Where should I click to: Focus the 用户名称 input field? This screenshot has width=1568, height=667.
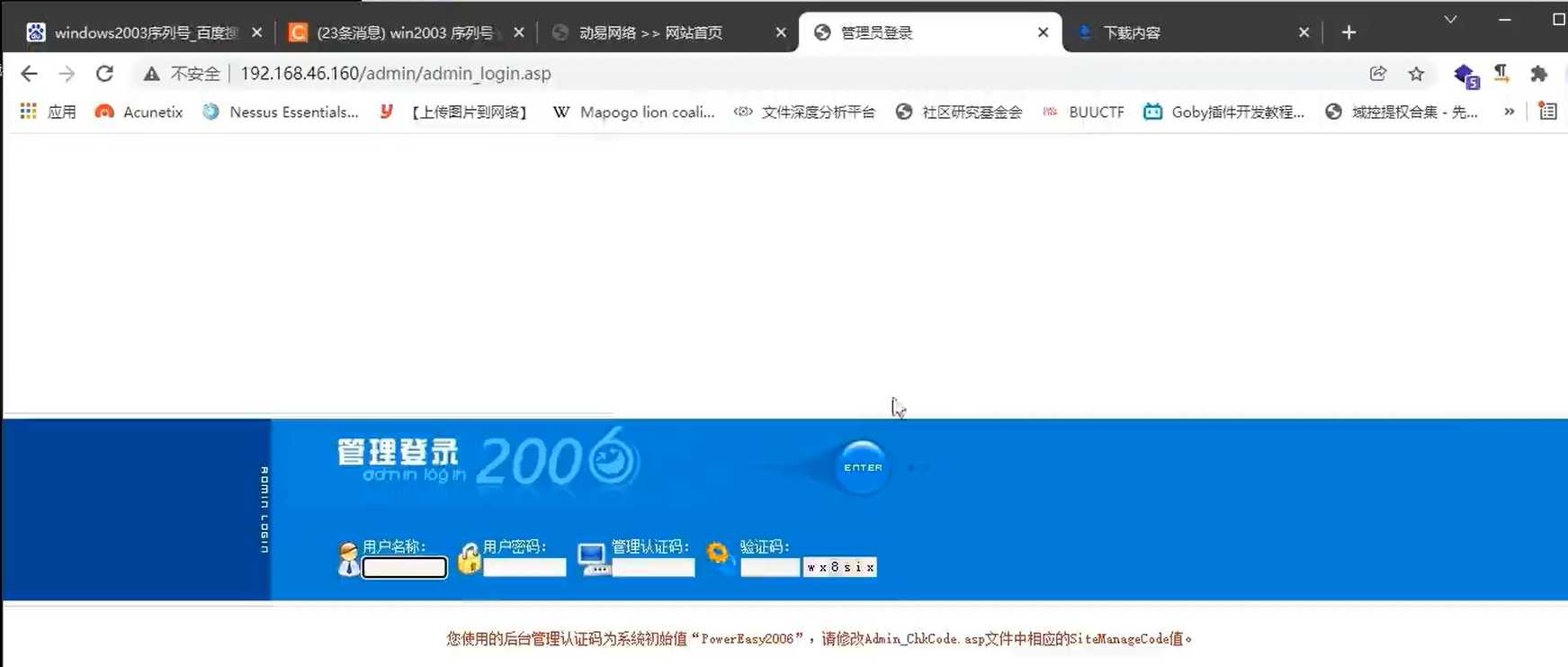click(x=404, y=567)
